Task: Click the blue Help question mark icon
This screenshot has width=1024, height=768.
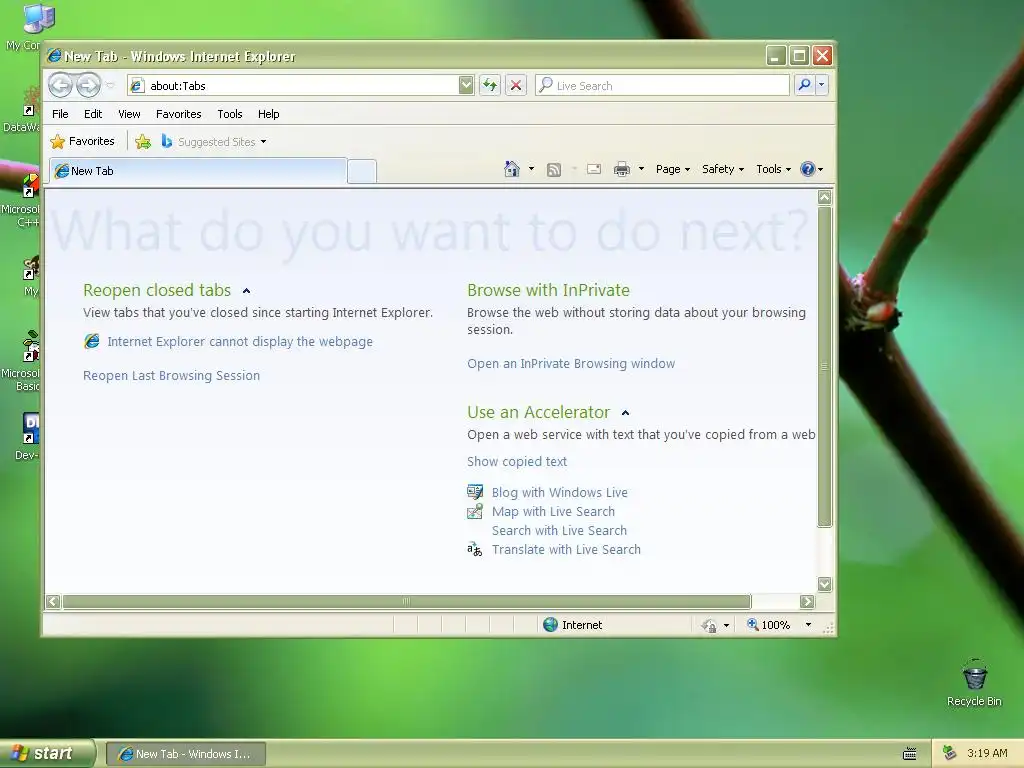Action: click(x=808, y=169)
